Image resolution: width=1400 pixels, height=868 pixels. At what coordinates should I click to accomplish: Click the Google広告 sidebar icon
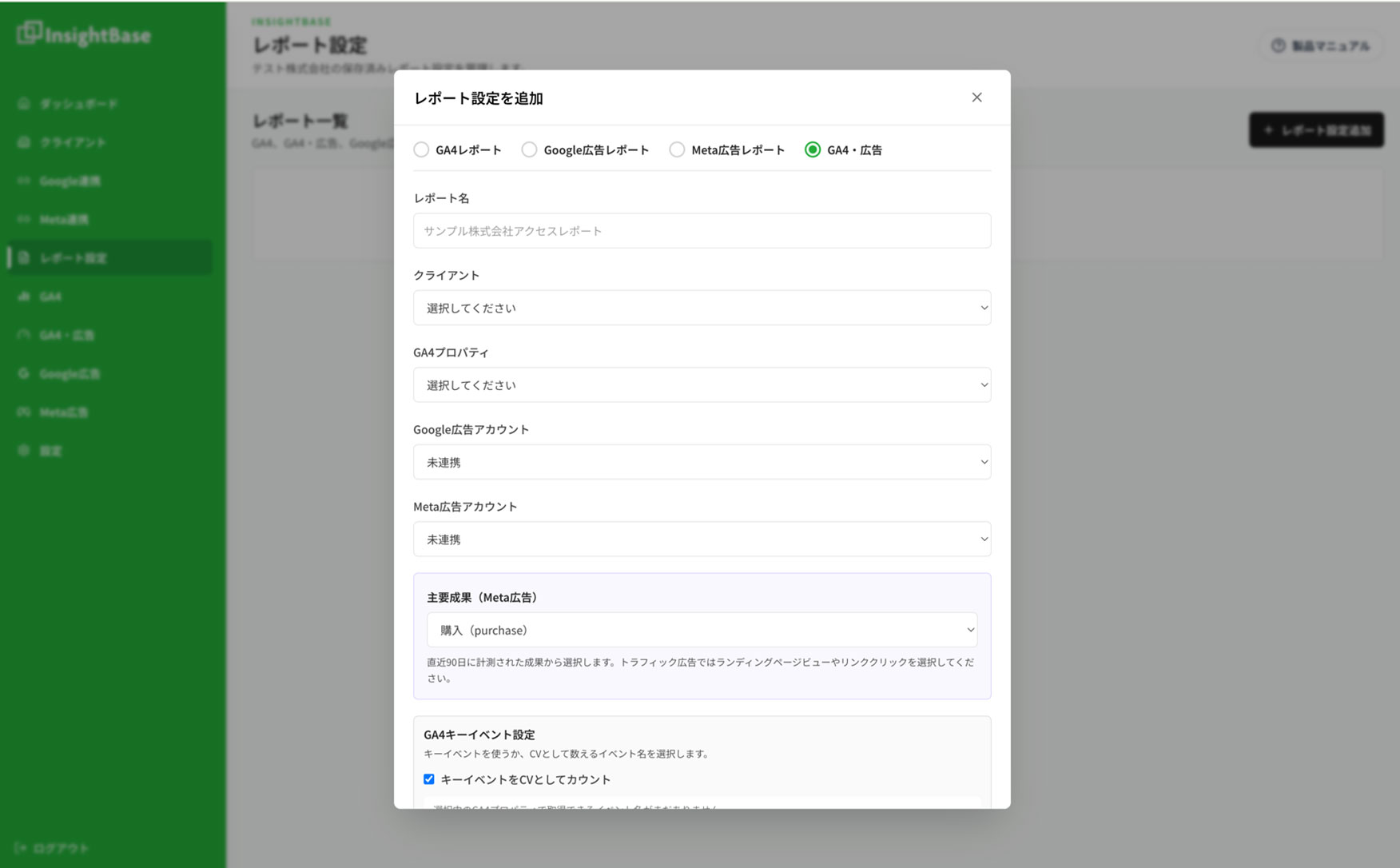pos(23,373)
